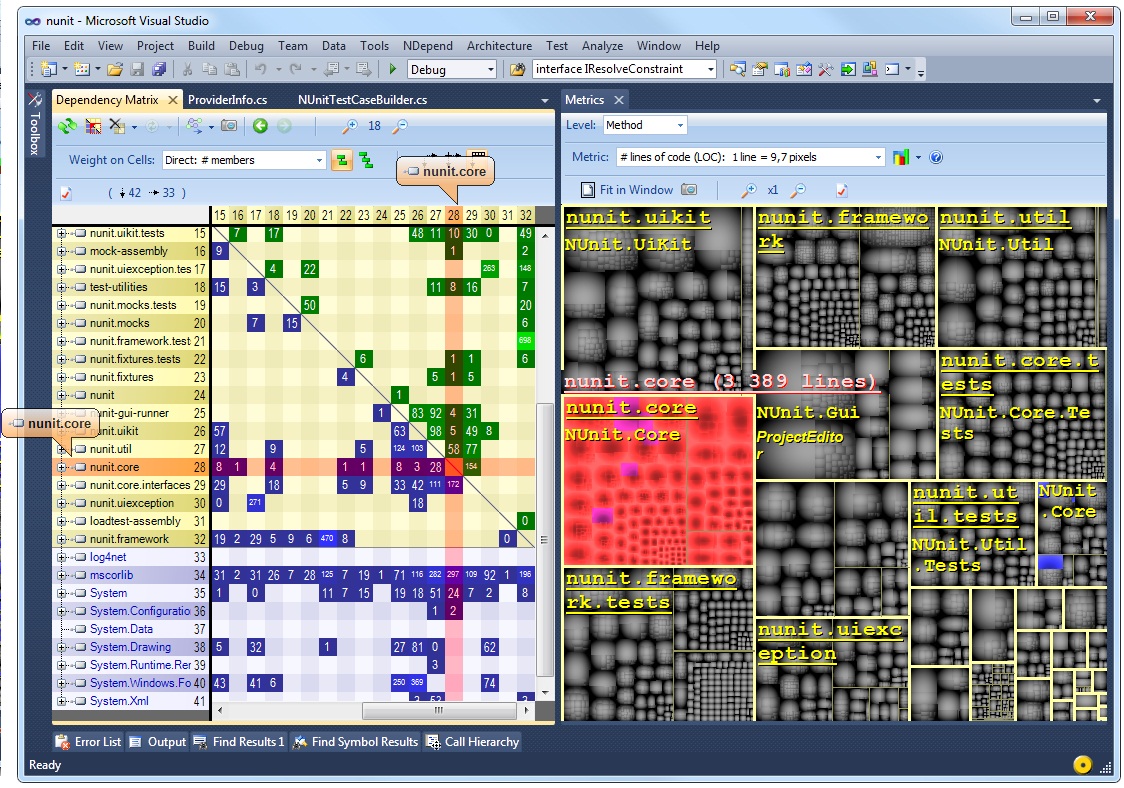Open the Level Method dropdown
Viewport: 1124px width, 788px height.
(644, 125)
